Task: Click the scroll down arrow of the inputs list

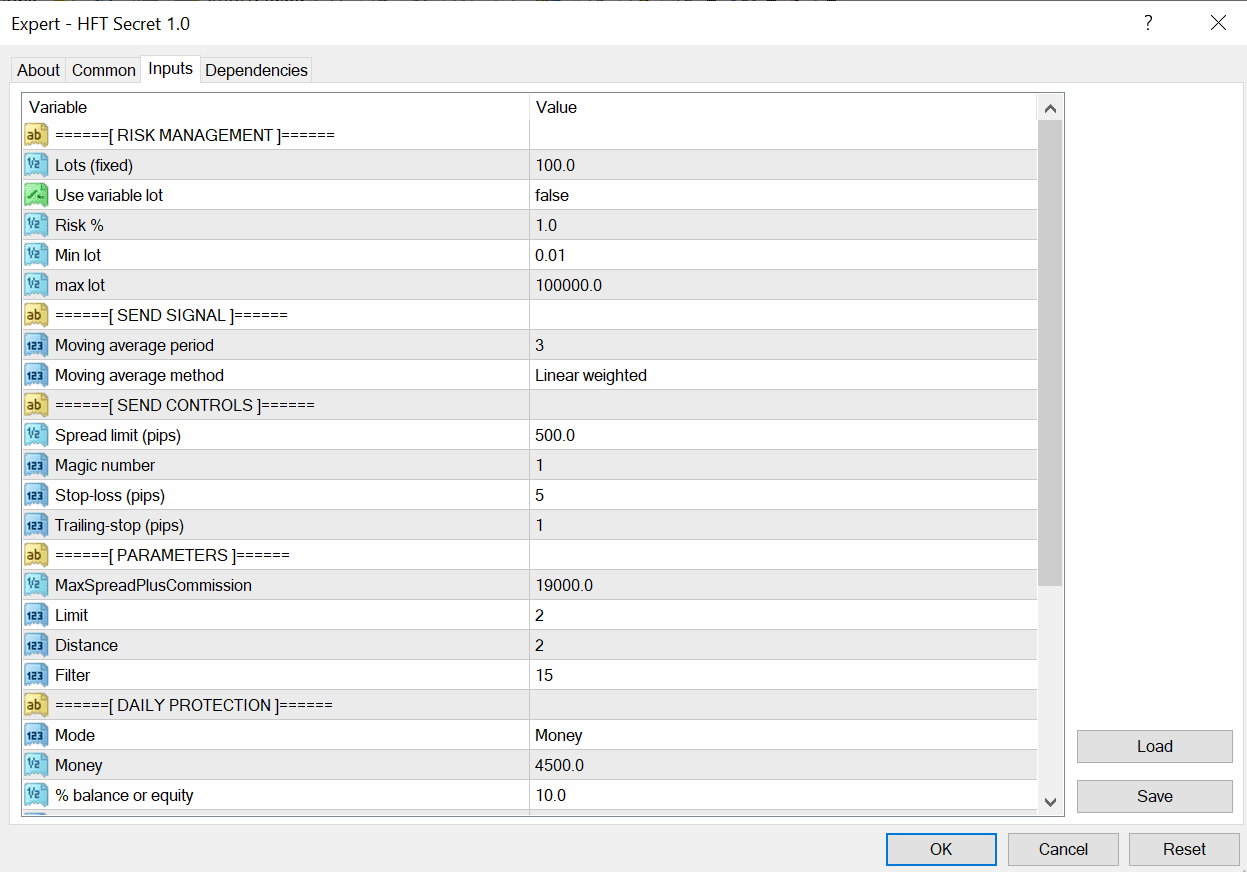Action: click(x=1050, y=801)
